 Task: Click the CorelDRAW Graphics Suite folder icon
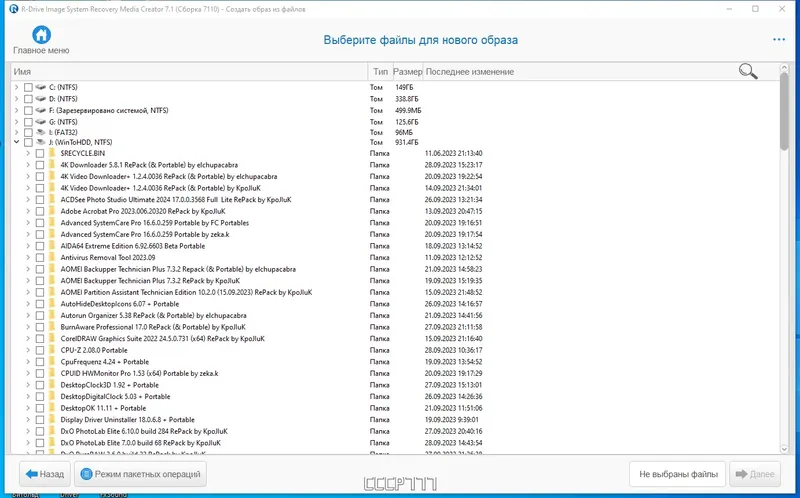(x=52, y=338)
